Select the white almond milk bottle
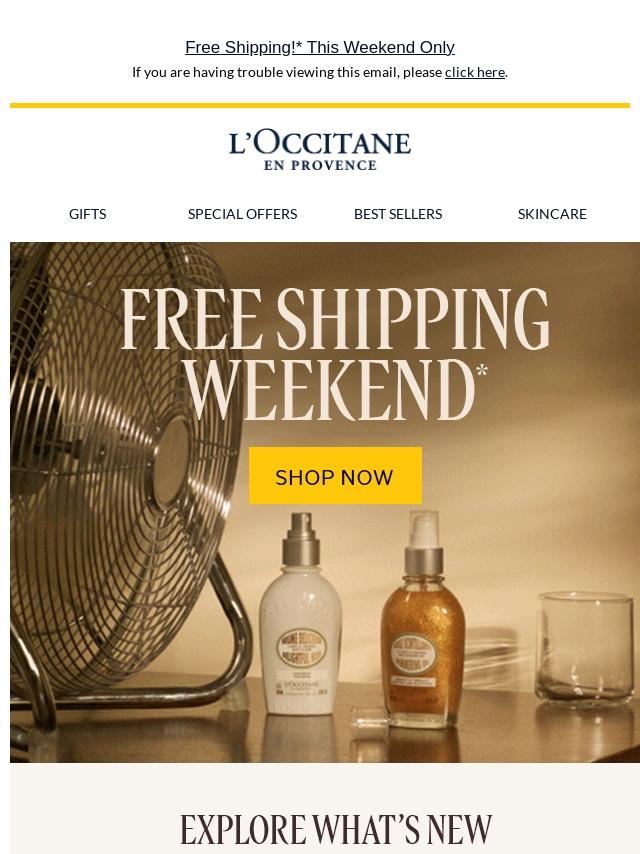This screenshot has width=640, height=854. [301, 614]
